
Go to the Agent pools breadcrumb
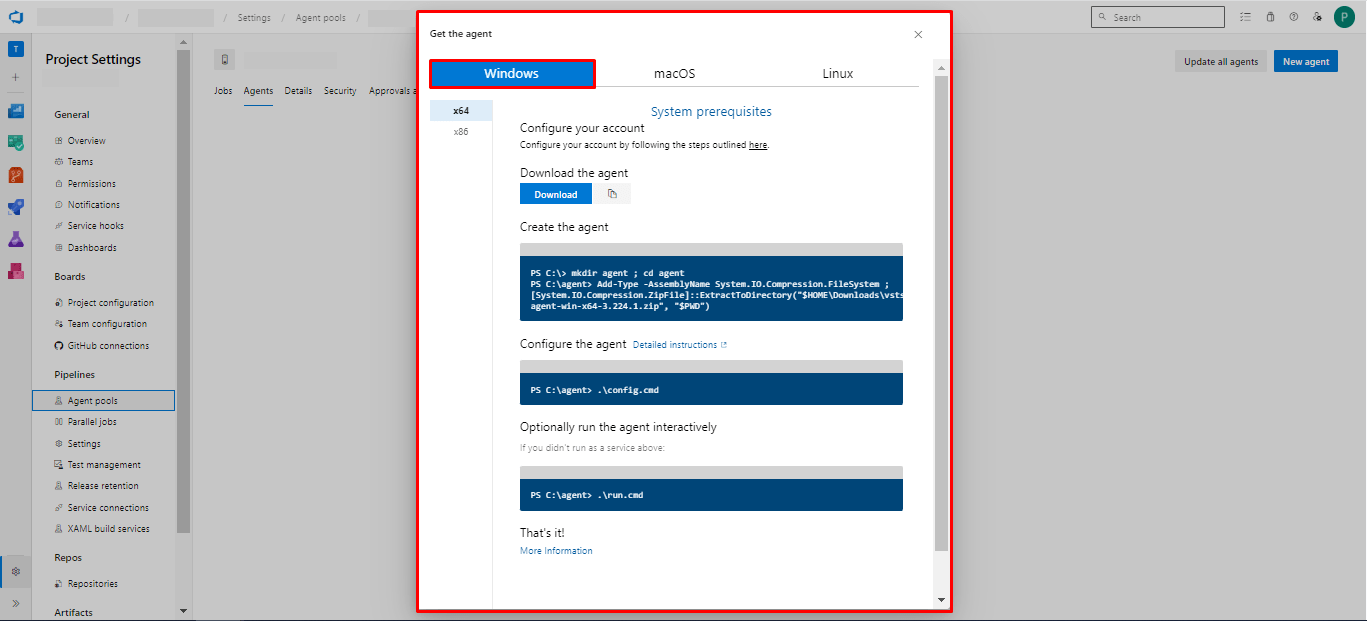(321, 18)
